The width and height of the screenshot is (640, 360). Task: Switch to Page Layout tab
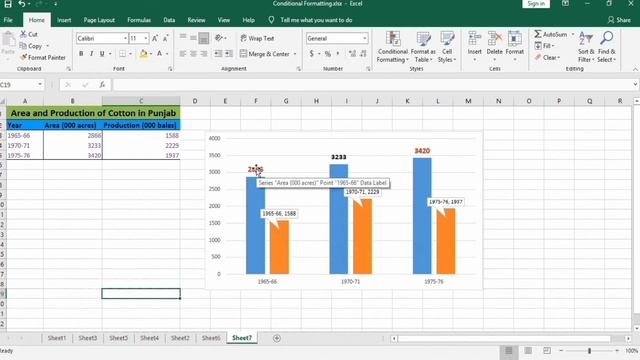[99, 20]
